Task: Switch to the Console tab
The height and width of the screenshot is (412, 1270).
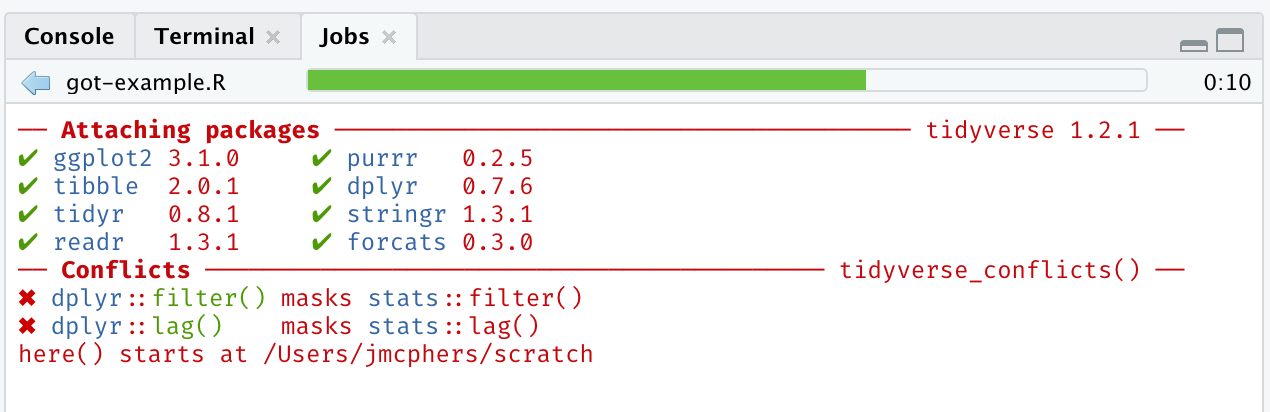Action: [69, 37]
